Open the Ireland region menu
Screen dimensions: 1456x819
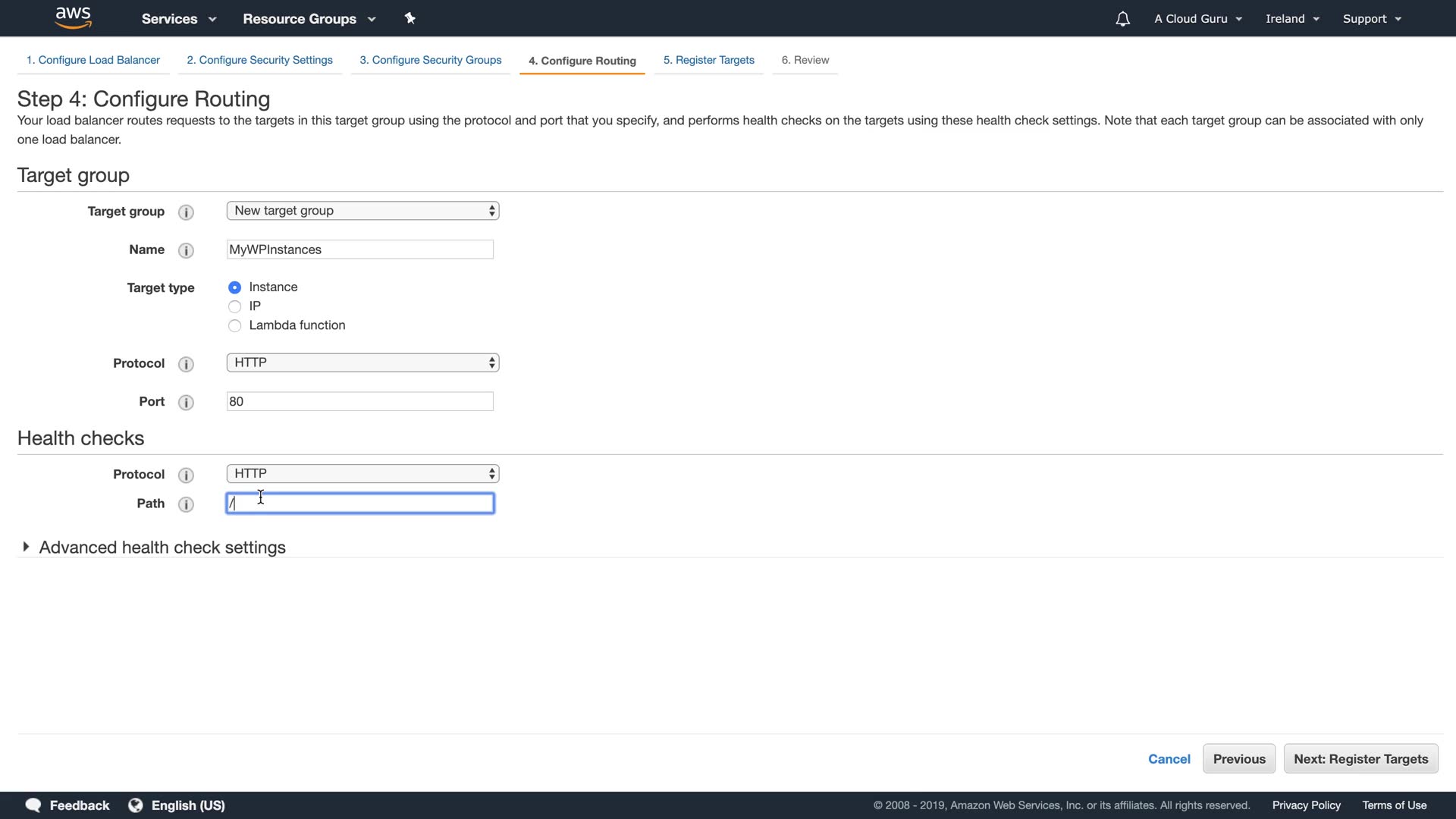[1292, 19]
